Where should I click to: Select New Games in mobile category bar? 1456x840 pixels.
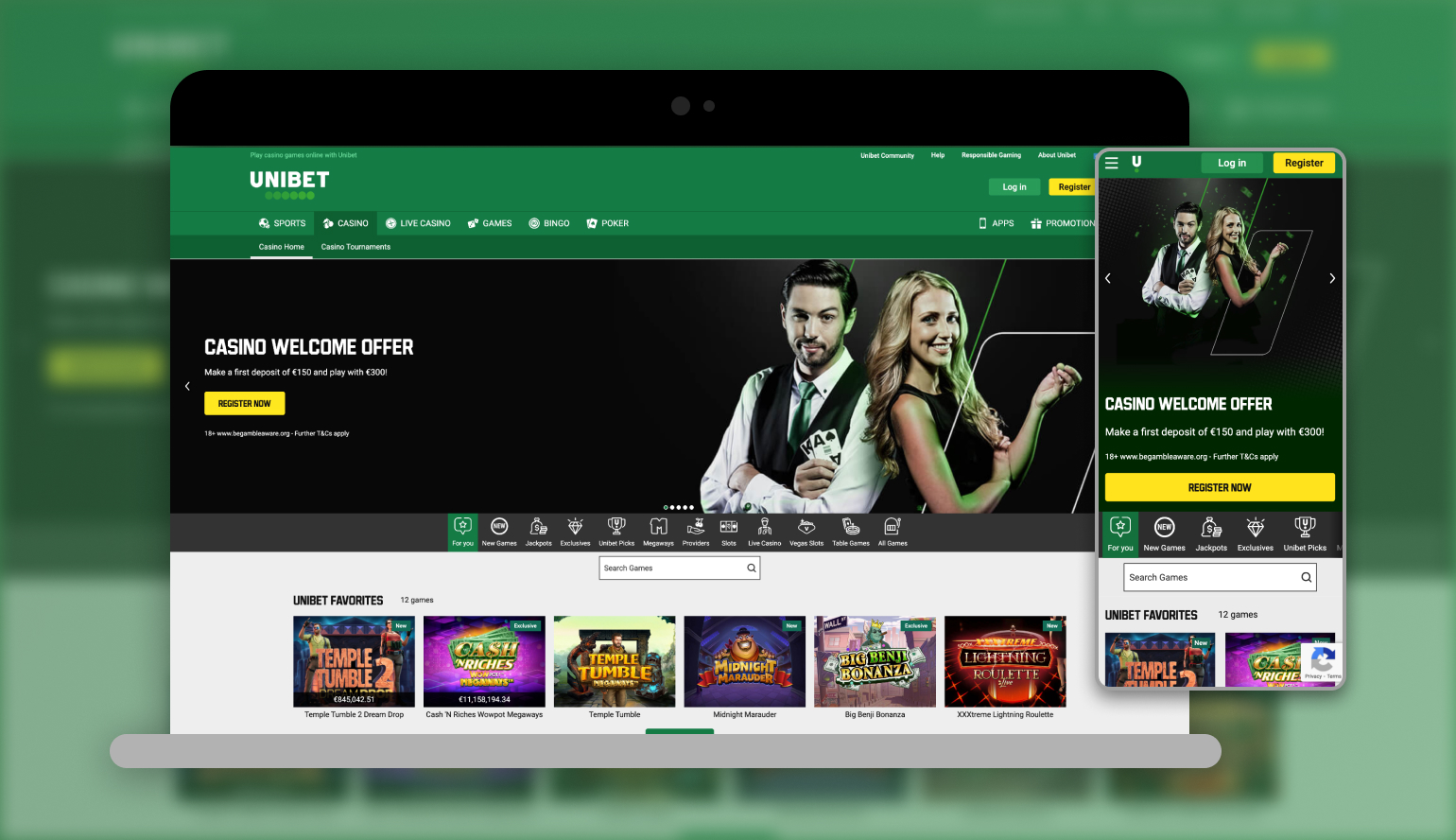(x=1164, y=534)
